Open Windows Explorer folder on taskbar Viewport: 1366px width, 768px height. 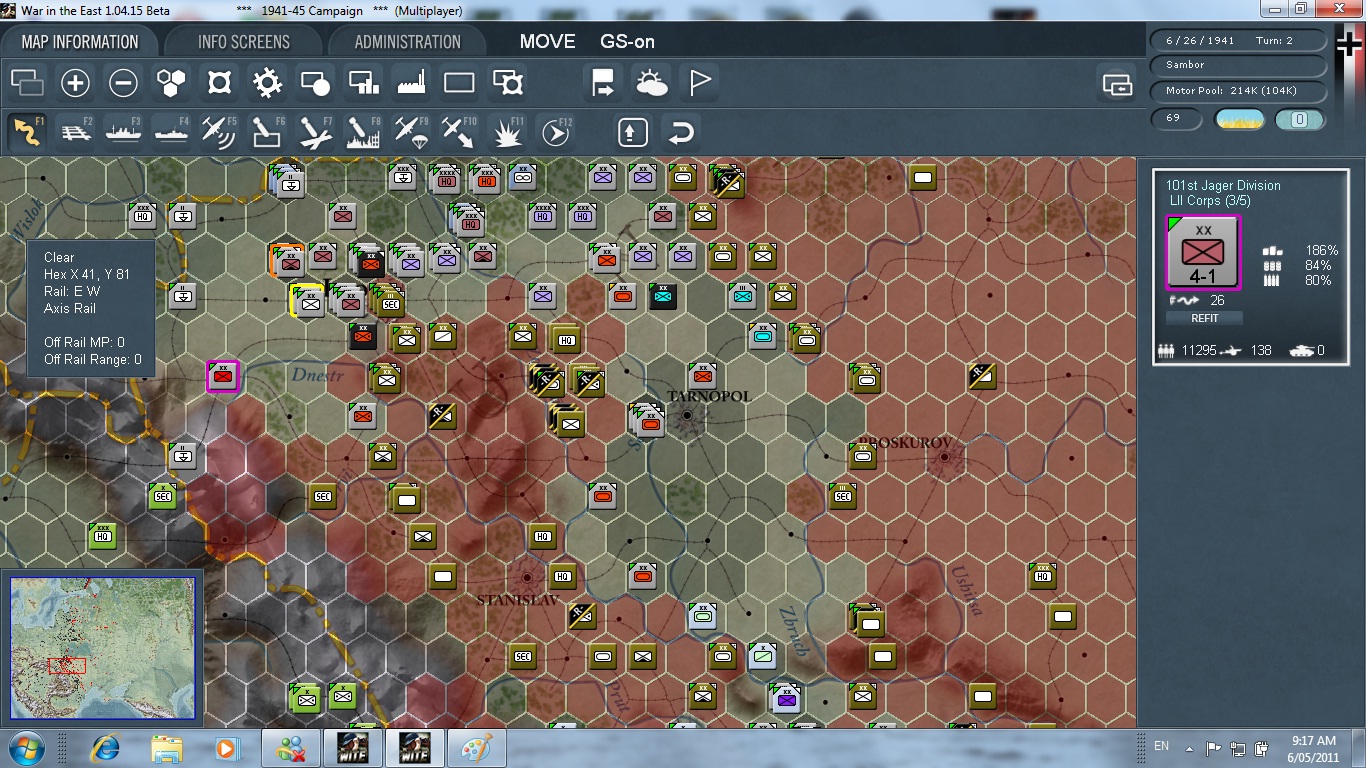tap(166, 748)
